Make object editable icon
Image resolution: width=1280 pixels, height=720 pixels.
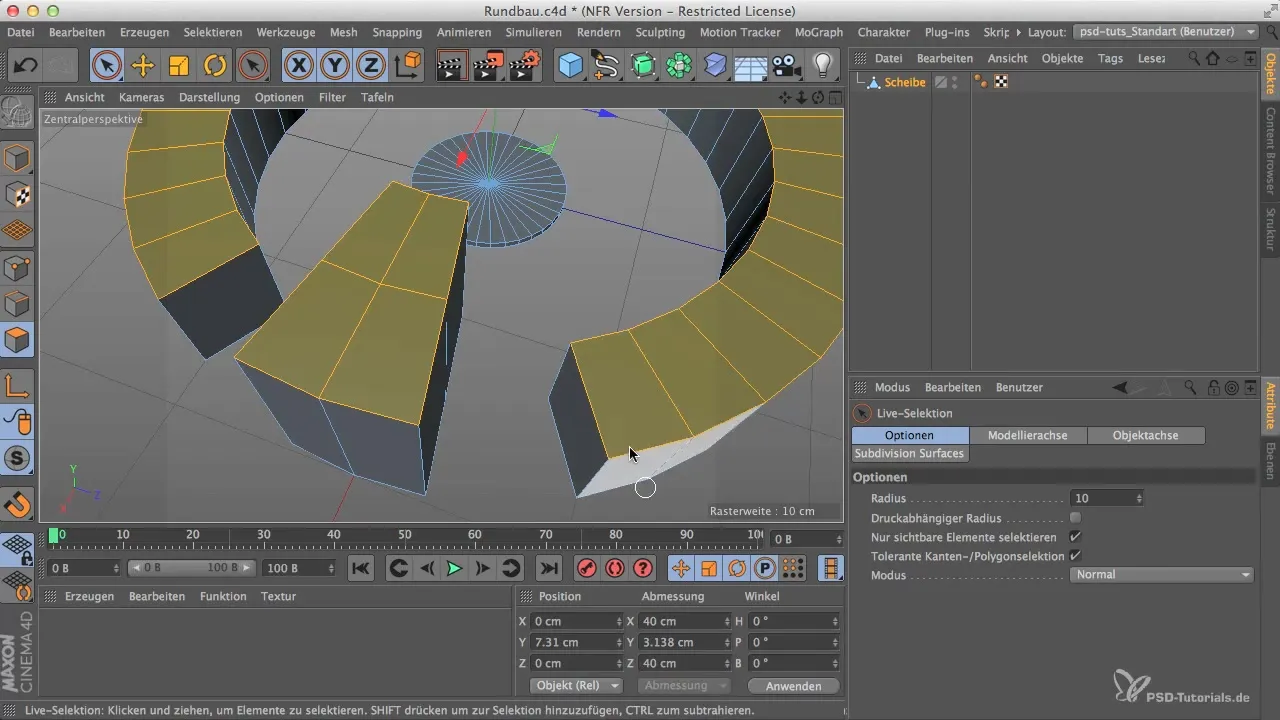(18, 113)
